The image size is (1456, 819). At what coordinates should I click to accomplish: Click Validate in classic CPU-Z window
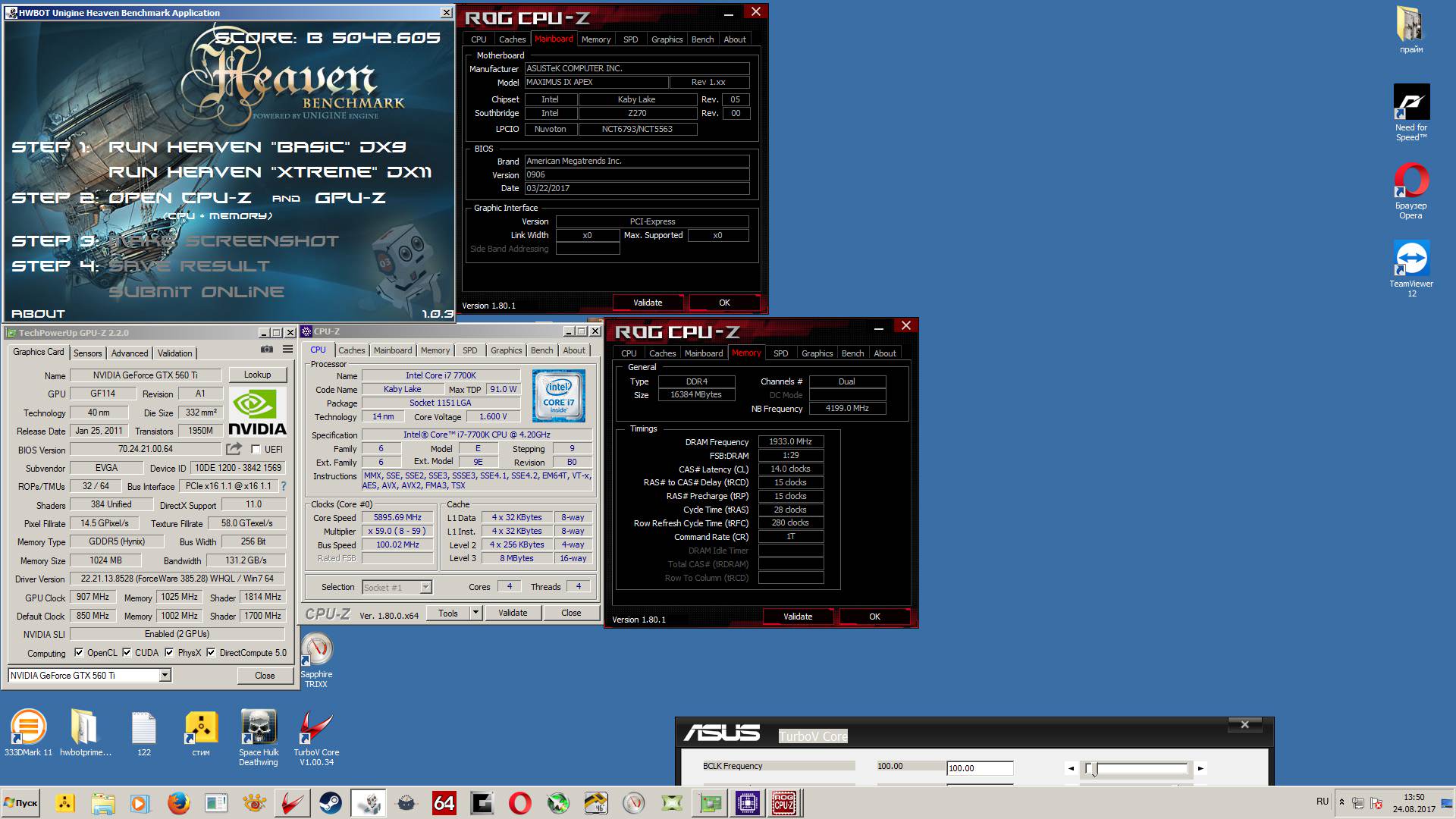coord(513,613)
